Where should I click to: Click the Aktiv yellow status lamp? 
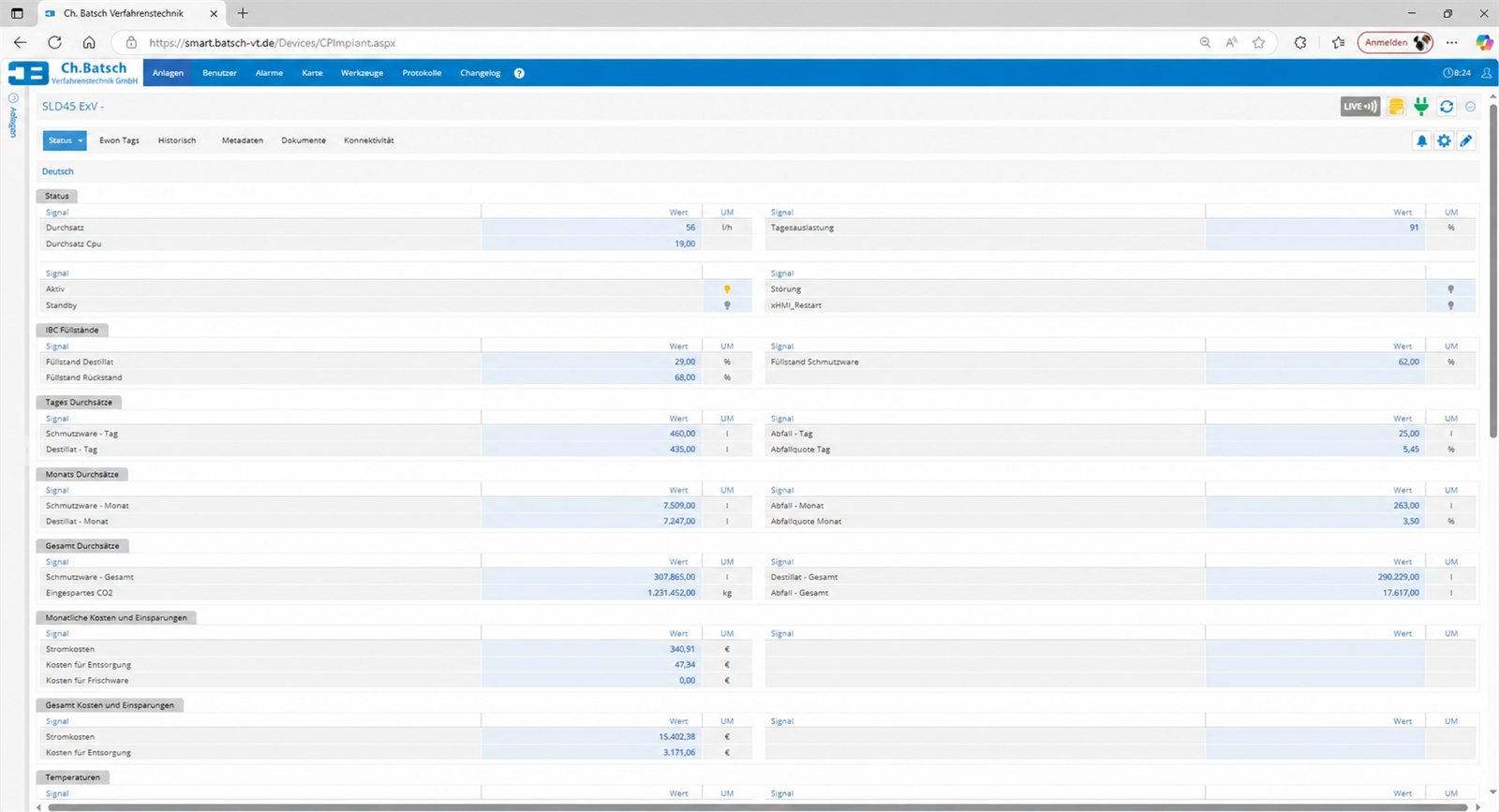727,289
